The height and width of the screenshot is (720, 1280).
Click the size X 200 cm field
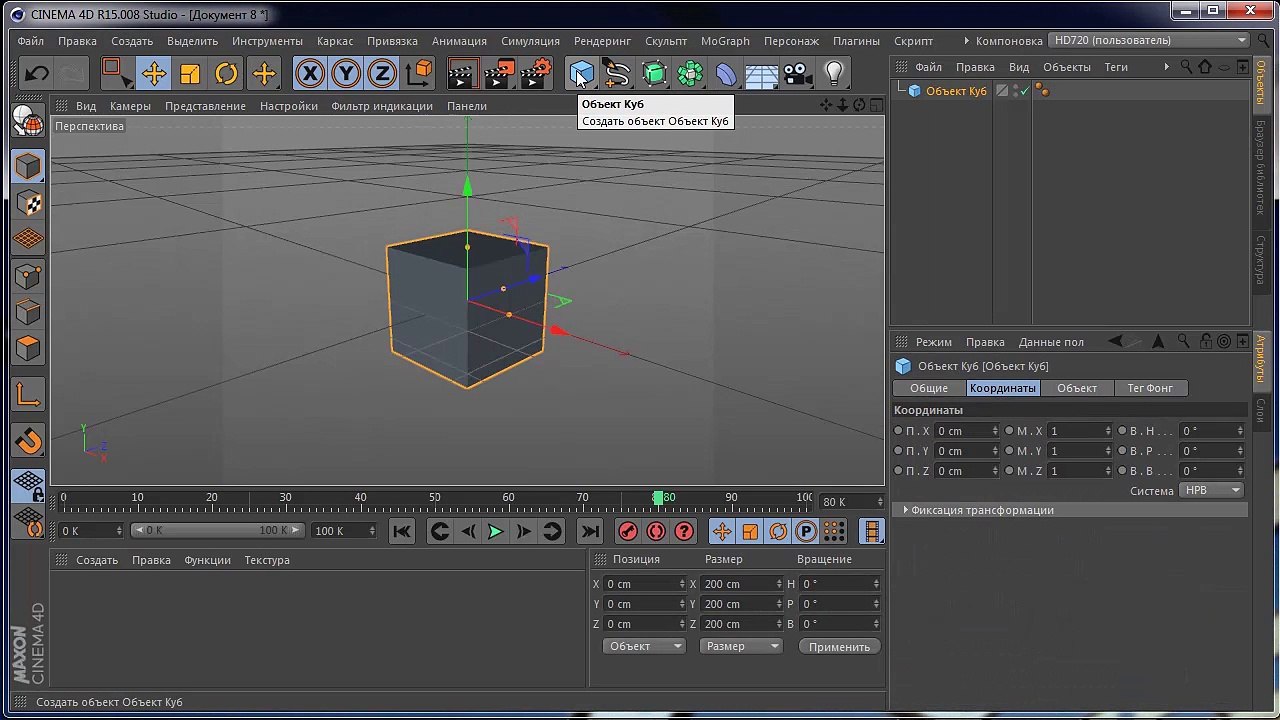point(742,584)
